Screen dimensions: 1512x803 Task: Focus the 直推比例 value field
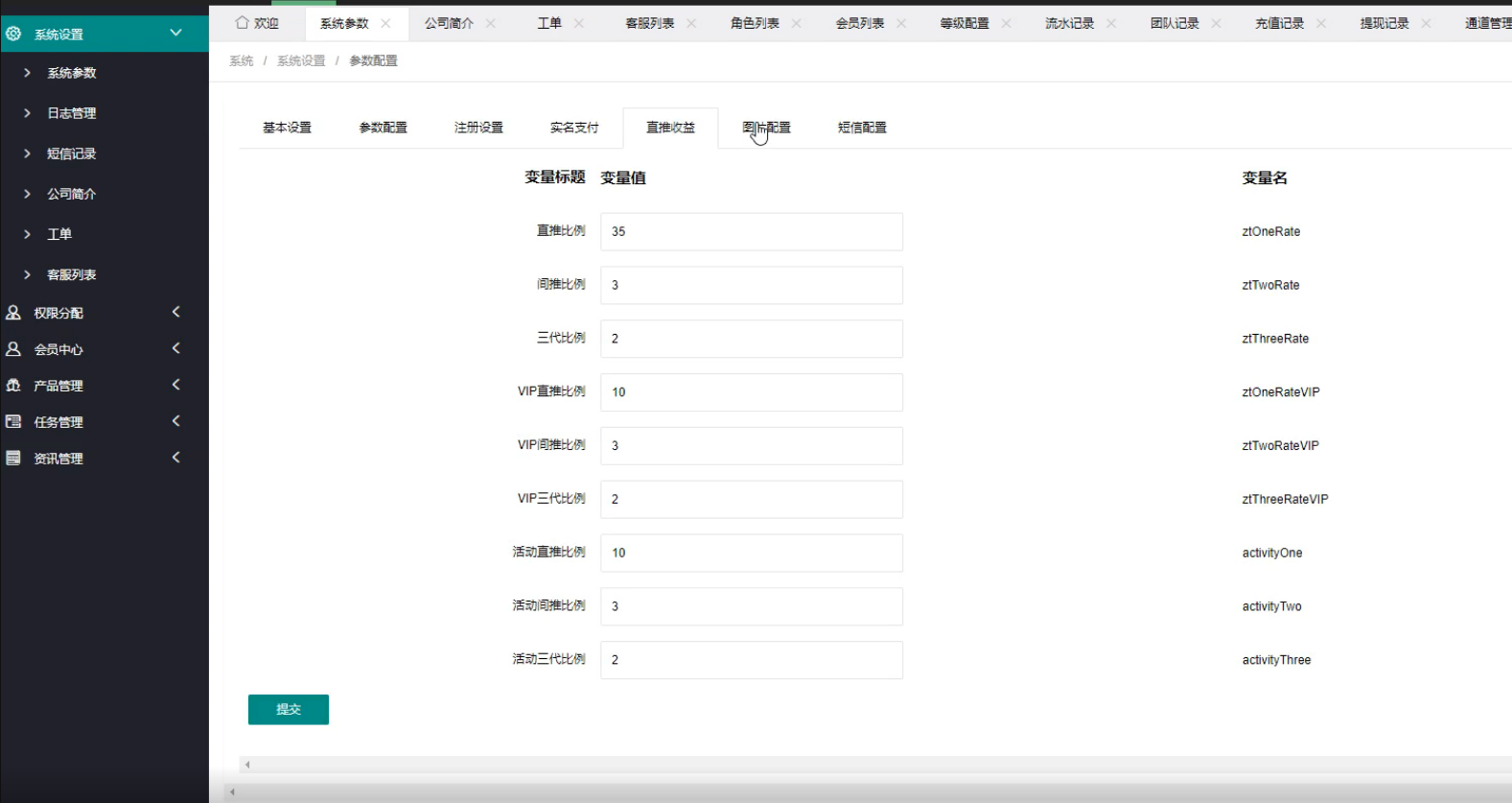coord(751,231)
